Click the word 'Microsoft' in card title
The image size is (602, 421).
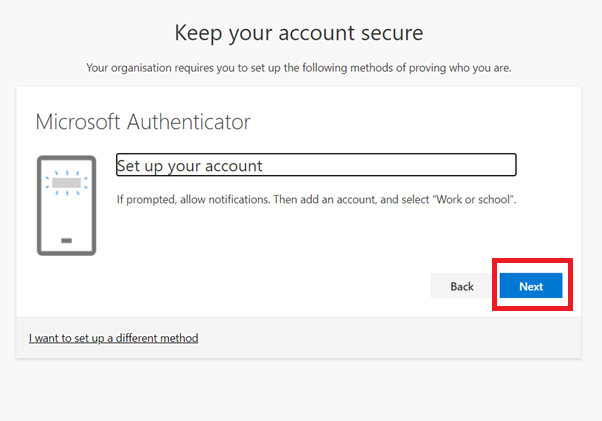coord(78,122)
